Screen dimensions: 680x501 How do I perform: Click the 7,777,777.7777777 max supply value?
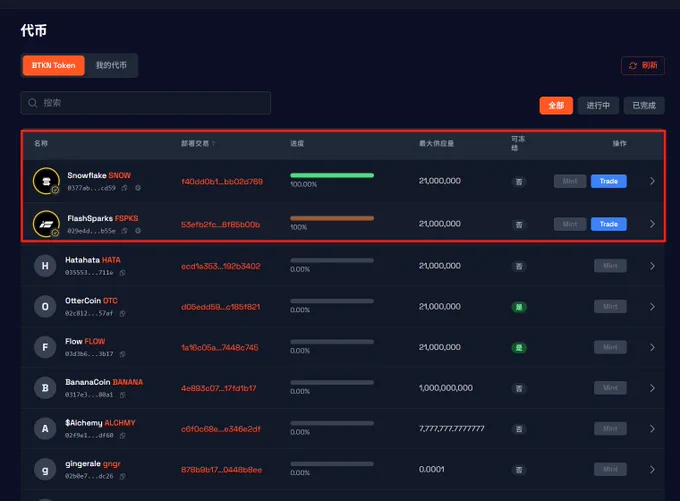tap(451, 429)
